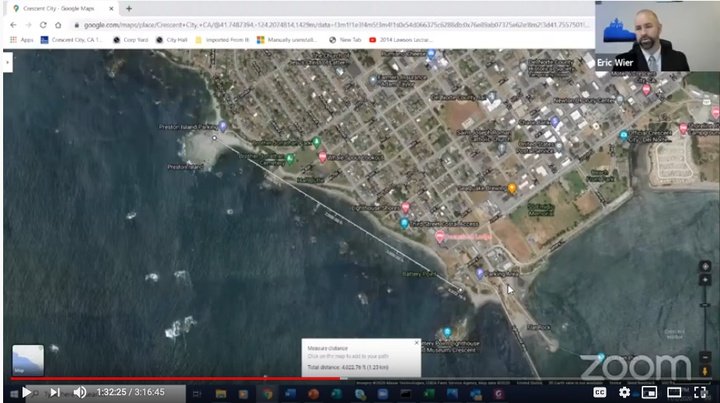The image size is (720, 403).
Task: Open Word from the taskbar
Action: (x=290, y=394)
